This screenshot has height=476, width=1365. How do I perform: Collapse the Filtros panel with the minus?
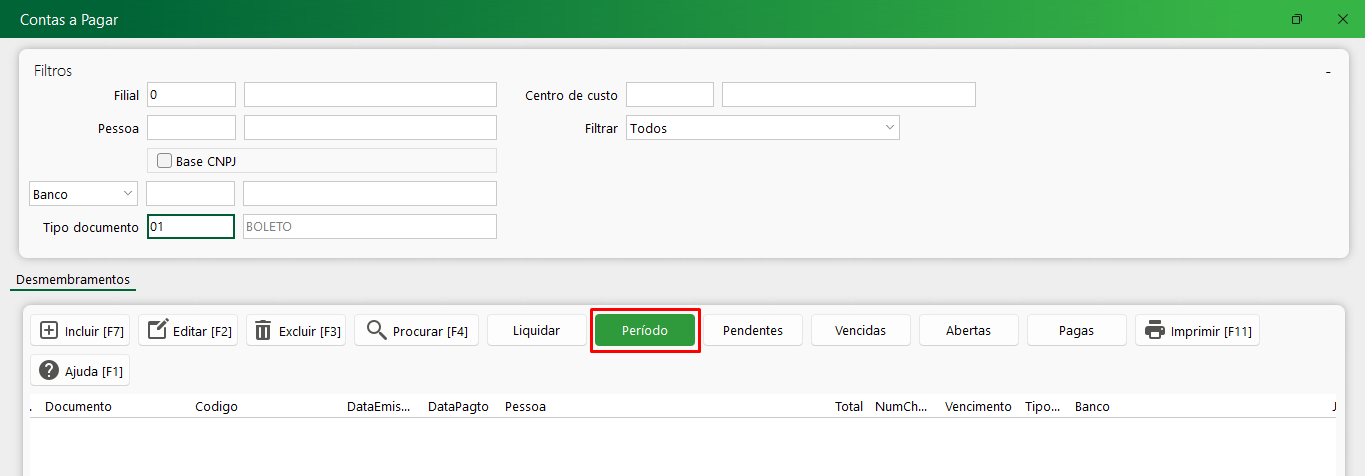[1328, 72]
